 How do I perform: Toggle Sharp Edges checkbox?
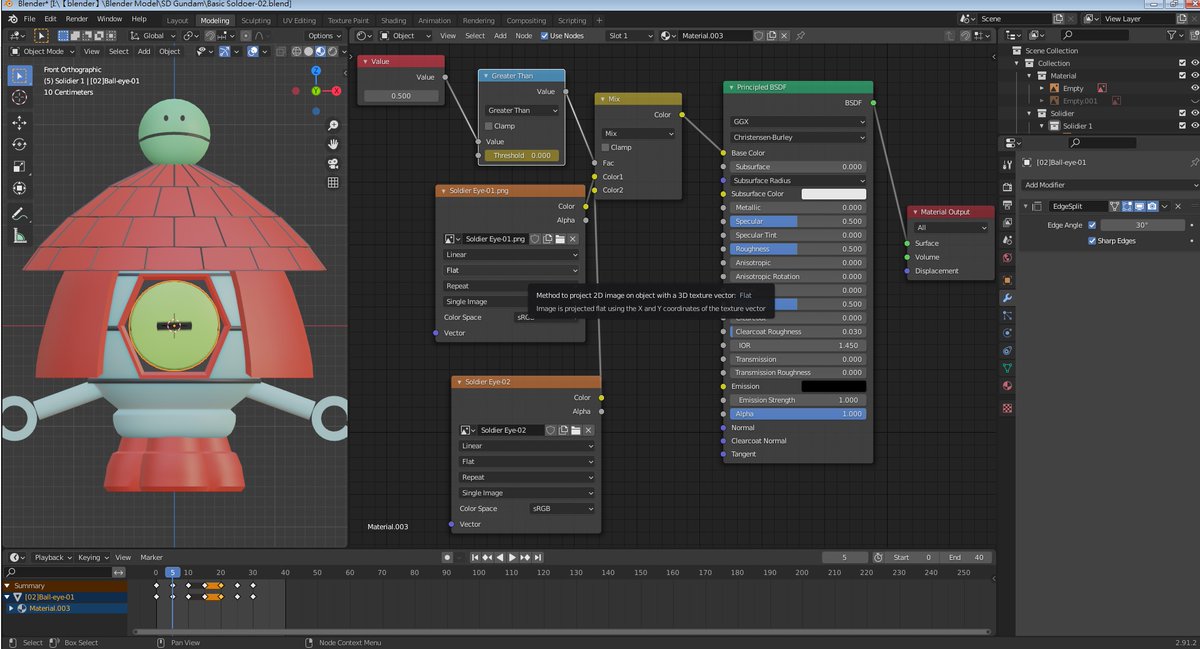[1092, 241]
